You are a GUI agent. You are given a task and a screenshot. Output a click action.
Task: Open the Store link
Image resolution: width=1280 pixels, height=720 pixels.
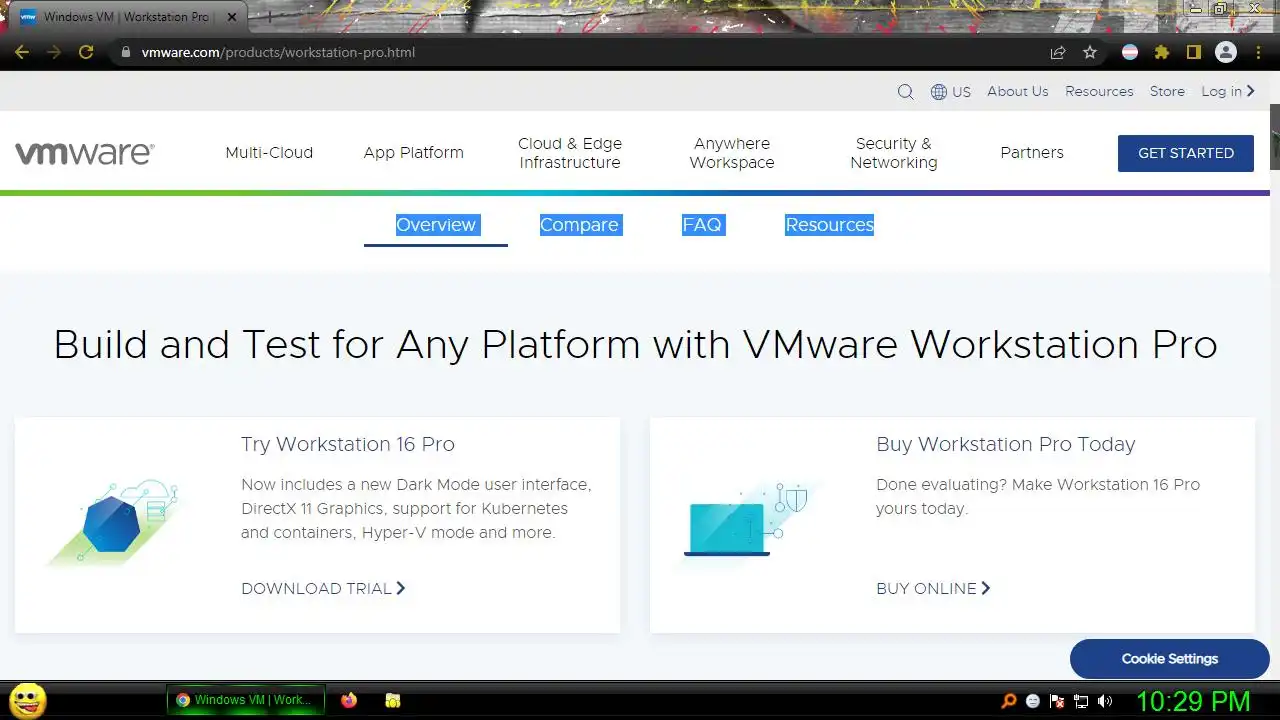point(1167,91)
